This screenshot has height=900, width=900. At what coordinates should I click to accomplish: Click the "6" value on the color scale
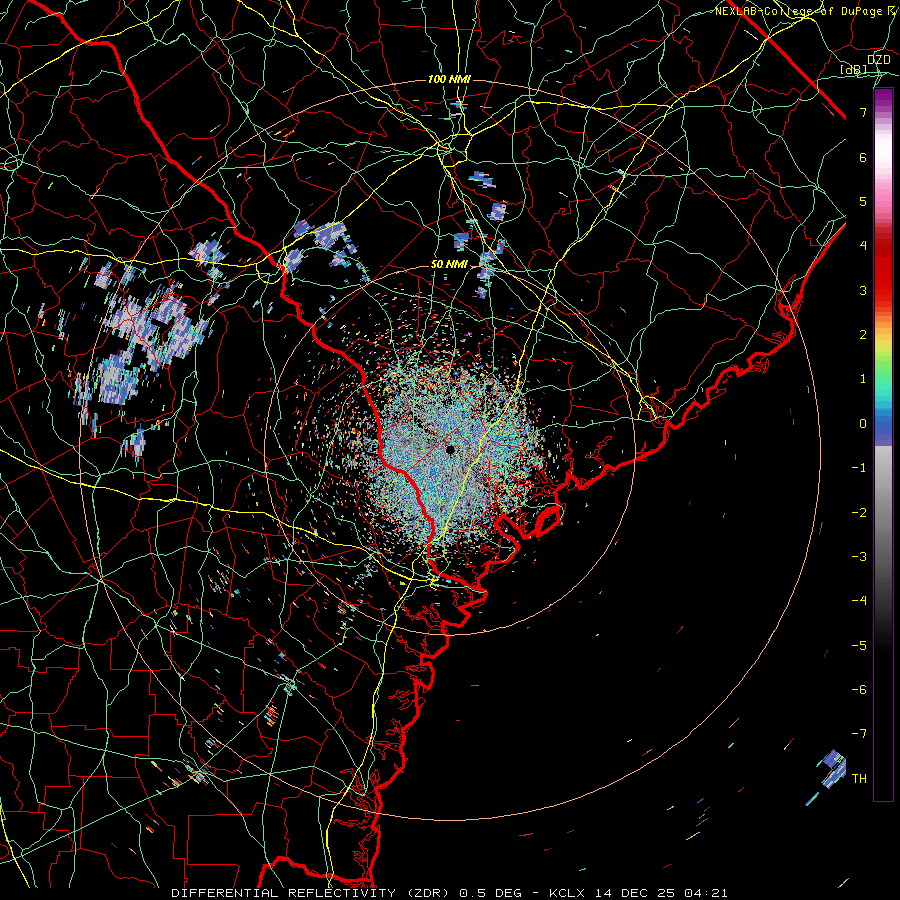point(863,157)
